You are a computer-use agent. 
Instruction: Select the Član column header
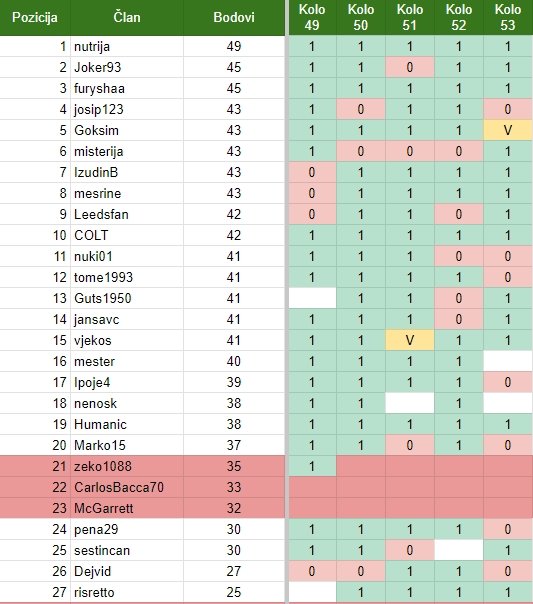(127, 18)
